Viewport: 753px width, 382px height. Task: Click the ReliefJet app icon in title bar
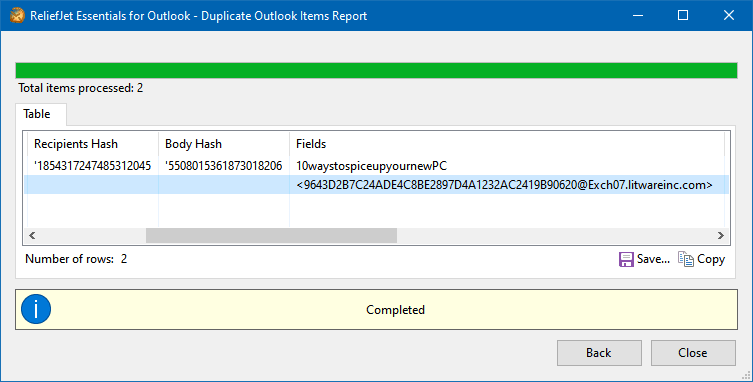pos(17,15)
